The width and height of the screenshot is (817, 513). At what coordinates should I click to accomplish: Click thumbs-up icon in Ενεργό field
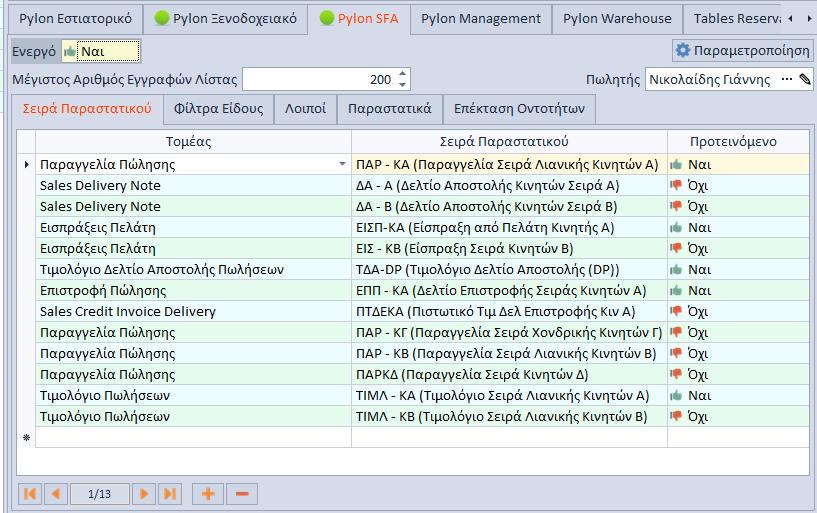(70, 52)
